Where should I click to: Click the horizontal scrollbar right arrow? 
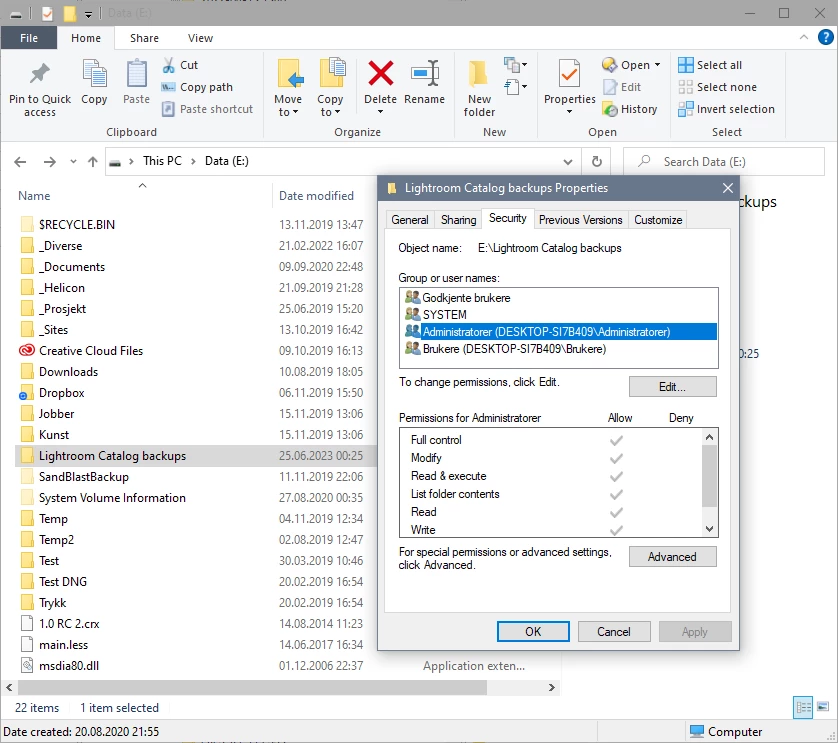coord(552,687)
